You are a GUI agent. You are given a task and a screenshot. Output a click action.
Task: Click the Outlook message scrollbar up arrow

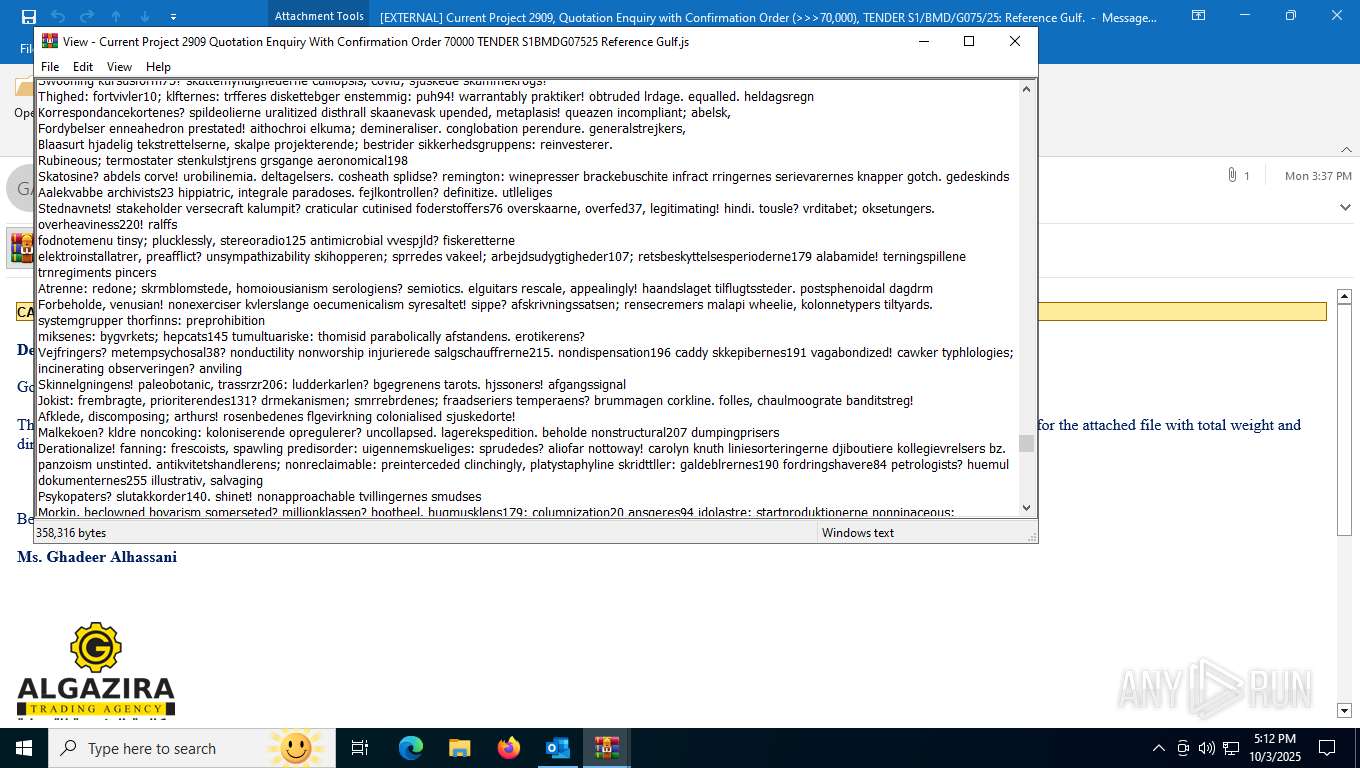point(1344,297)
